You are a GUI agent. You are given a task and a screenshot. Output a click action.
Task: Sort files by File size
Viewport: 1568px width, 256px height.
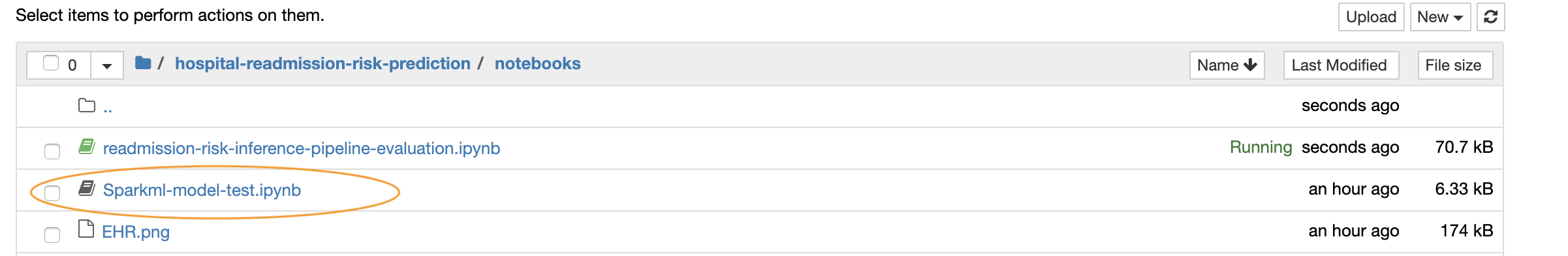(x=1454, y=65)
